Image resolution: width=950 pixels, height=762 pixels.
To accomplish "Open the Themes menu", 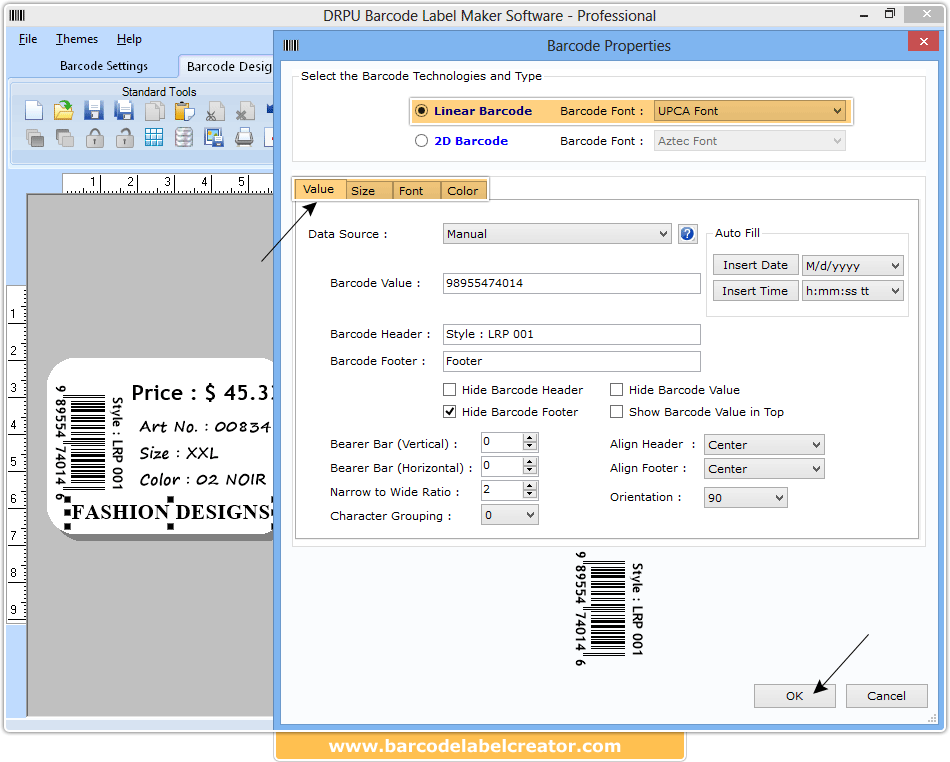I will (x=76, y=39).
